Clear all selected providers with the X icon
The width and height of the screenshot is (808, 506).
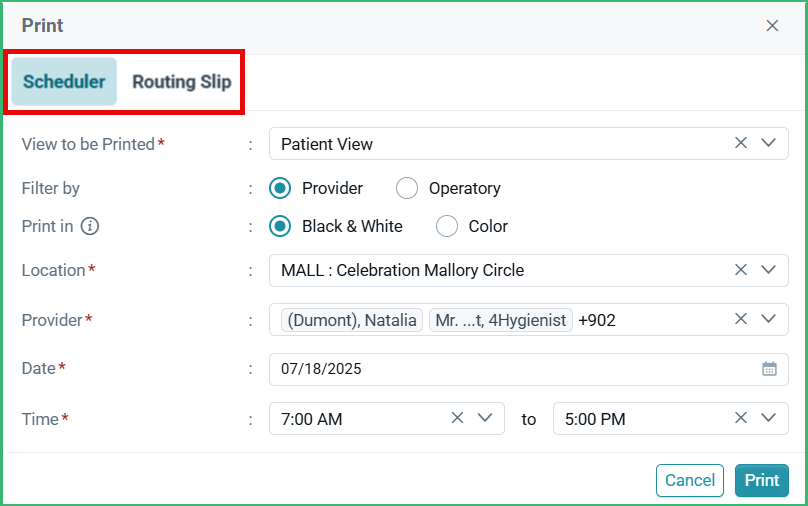[x=740, y=319]
